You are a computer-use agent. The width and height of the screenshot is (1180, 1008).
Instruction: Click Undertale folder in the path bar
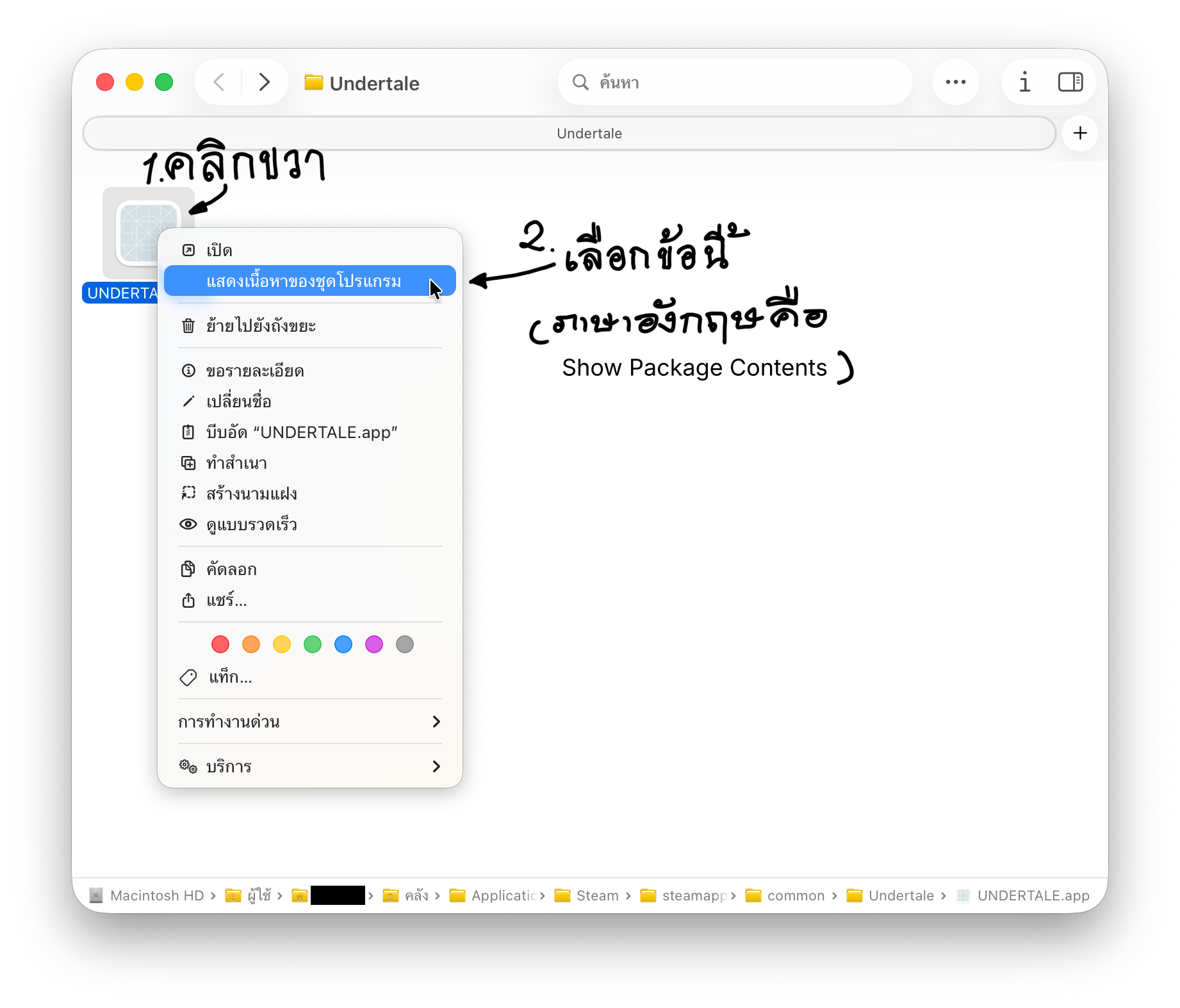(890, 895)
